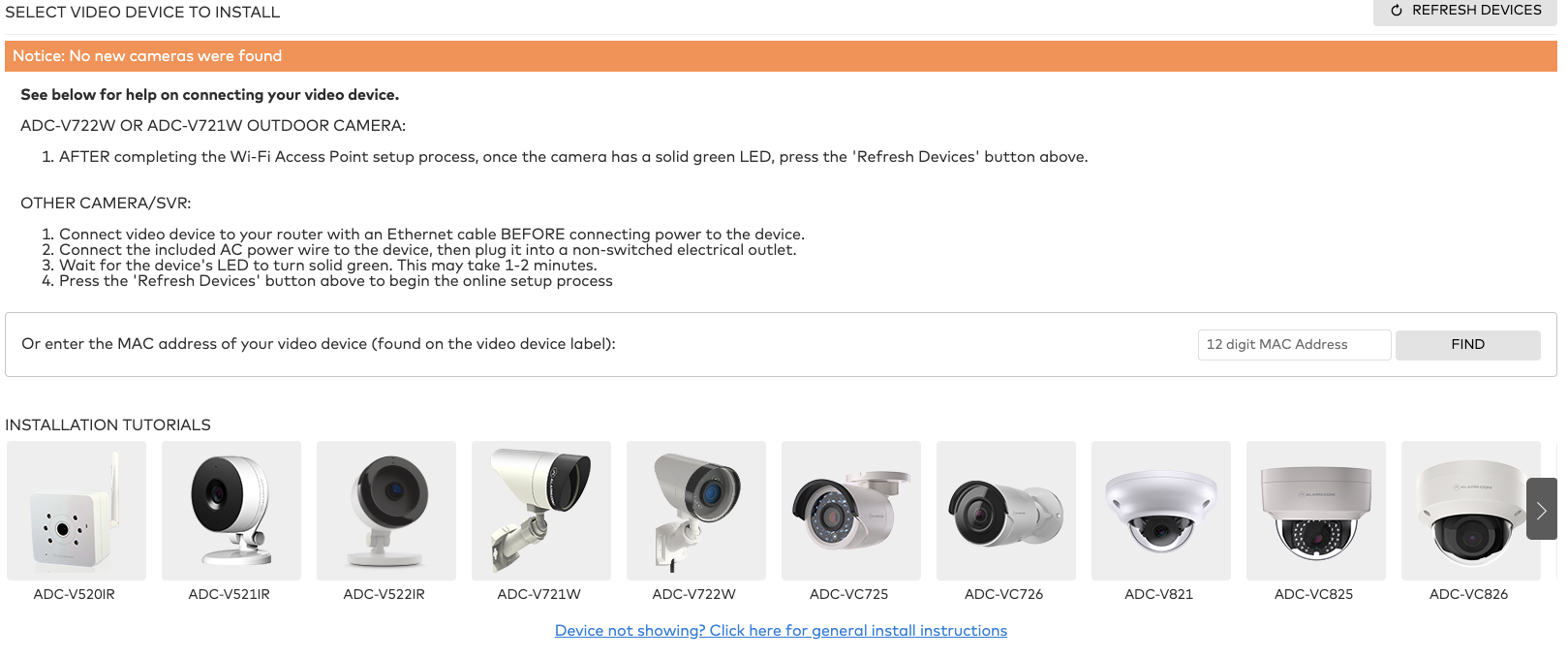
Task: Select the ADC-V522IR camera tutorial picture
Action: 386,511
